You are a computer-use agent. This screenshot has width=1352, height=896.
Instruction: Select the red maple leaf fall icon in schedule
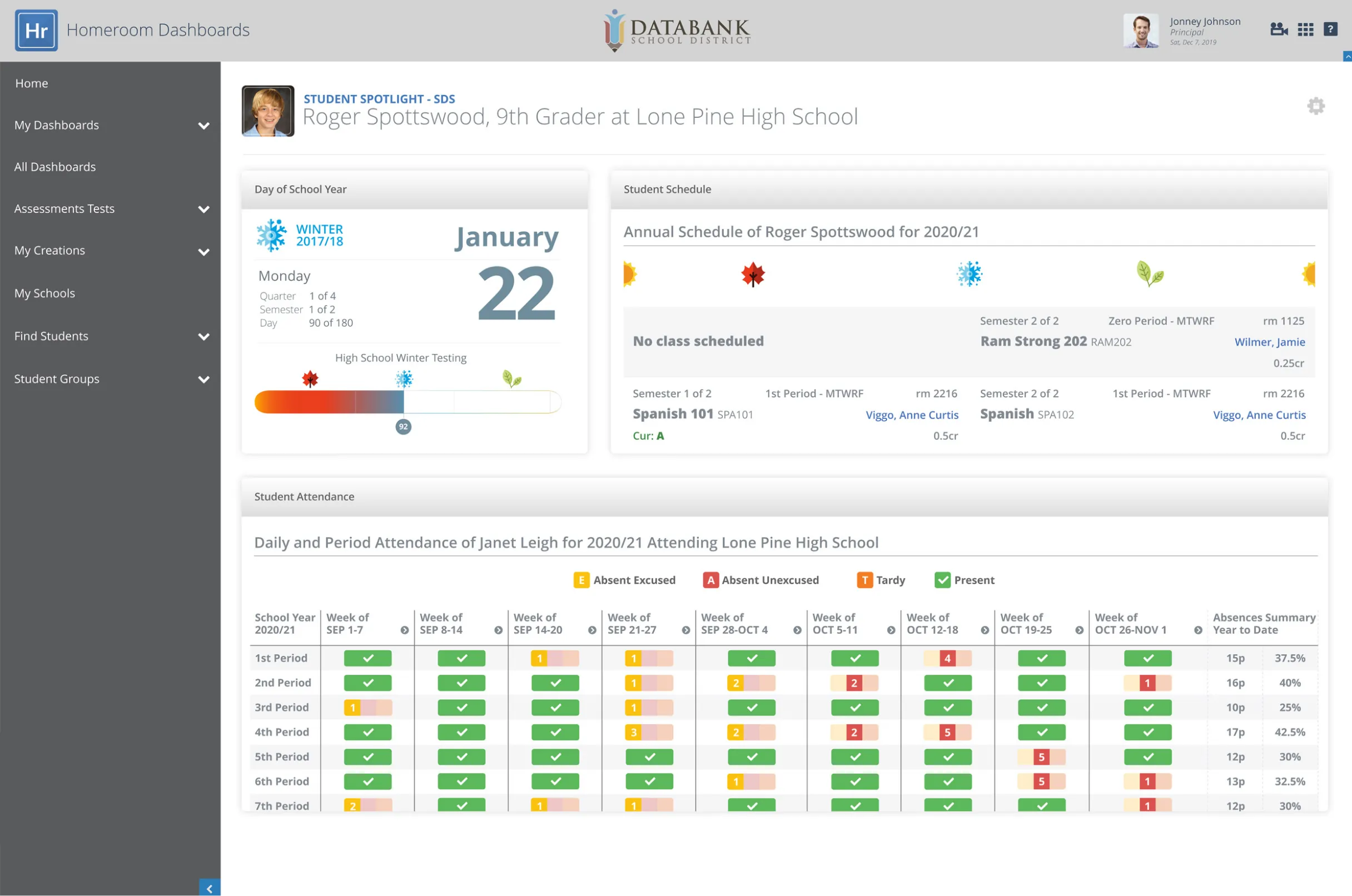[753, 275]
